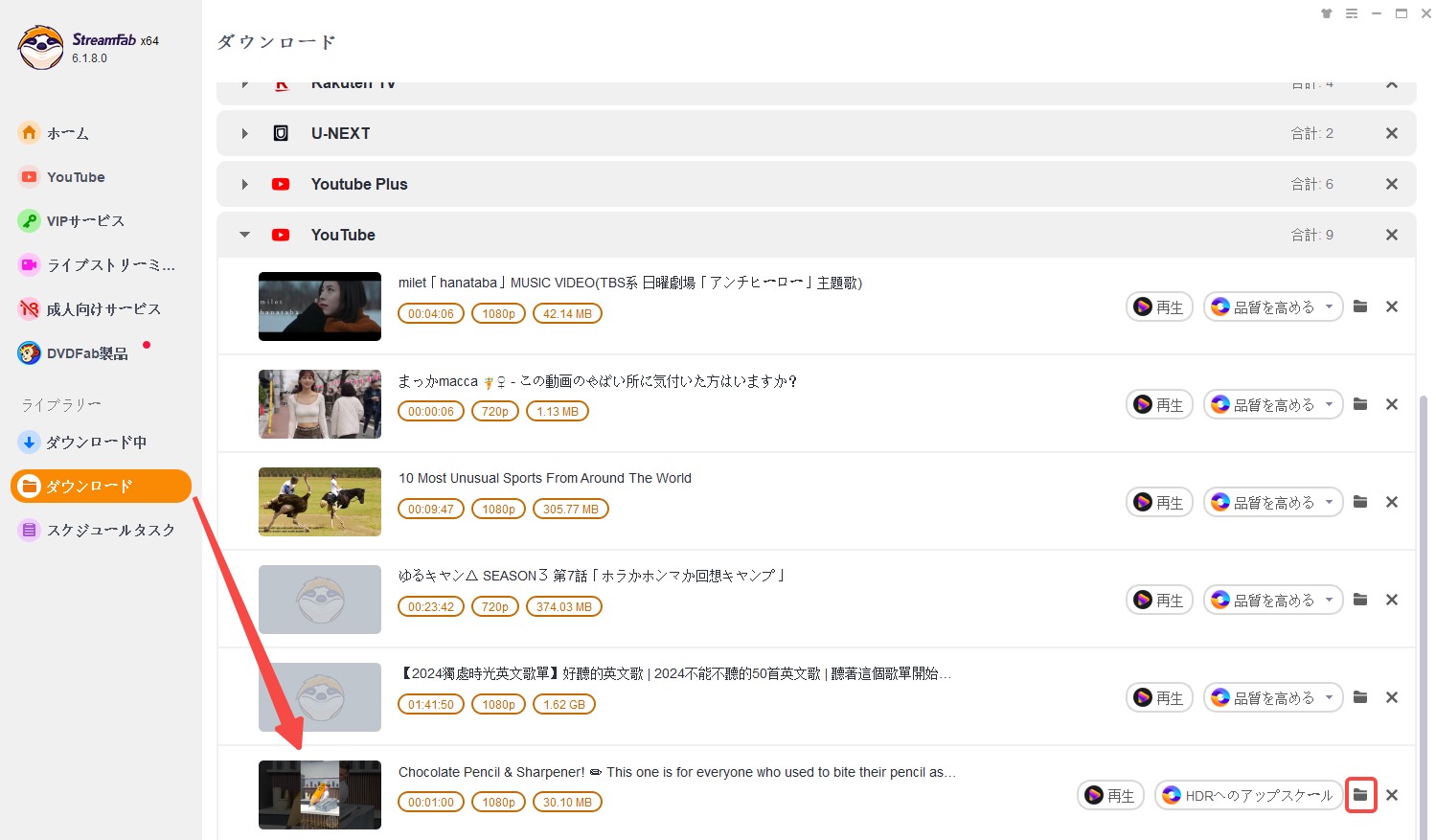Open folder of まっかmacca video
The width and height of the screenshot is (1436, 840).
(x=1360, y=404)
